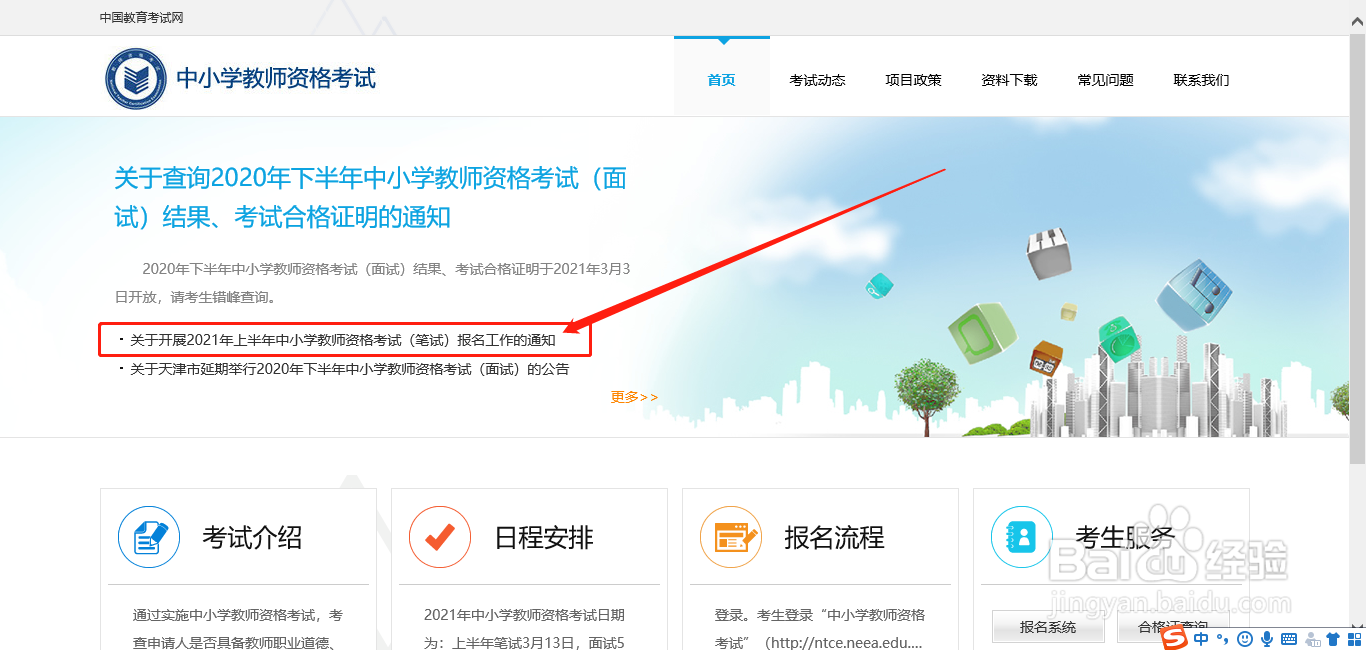Expand more announcements via 更多>>
The height and width of the screenshot is (650, 1366).
pos(633,396)
